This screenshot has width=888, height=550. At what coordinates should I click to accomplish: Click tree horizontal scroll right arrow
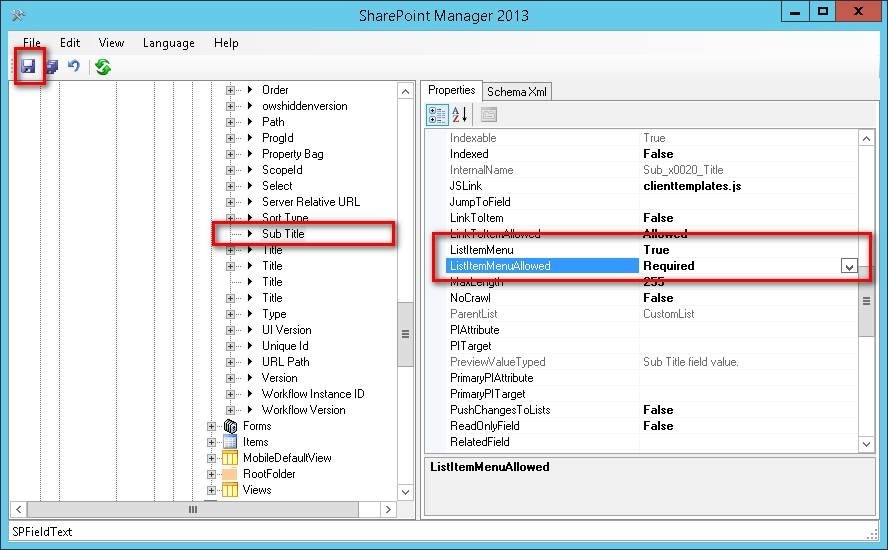tap(388, 509)
